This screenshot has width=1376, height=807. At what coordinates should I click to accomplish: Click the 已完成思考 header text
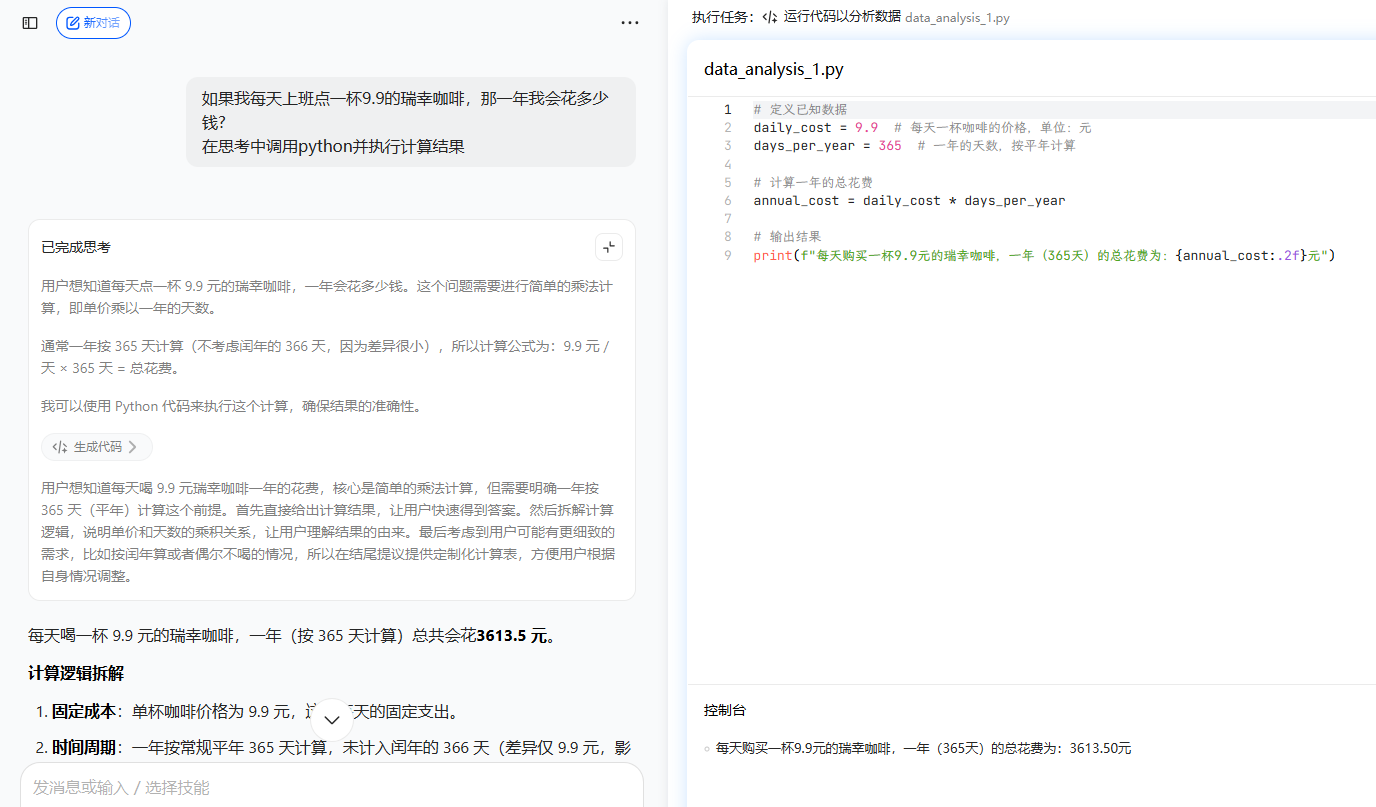[x=76, y=247]
